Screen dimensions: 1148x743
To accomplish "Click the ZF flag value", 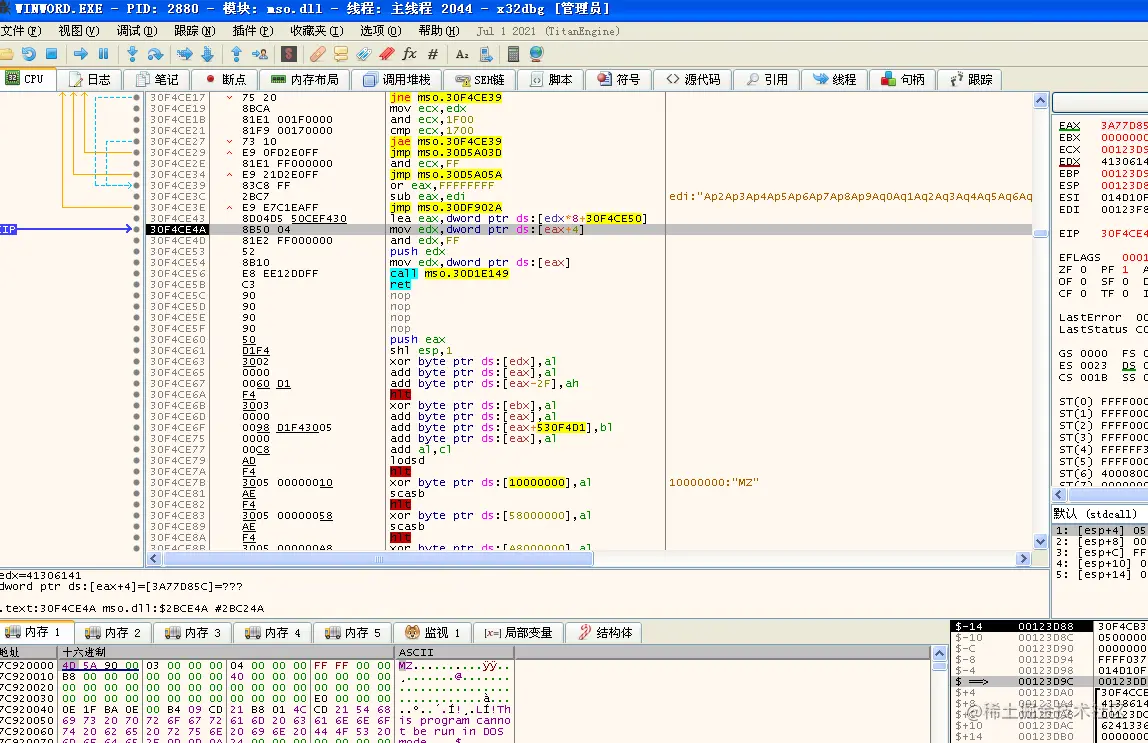I will (1084, 269).
